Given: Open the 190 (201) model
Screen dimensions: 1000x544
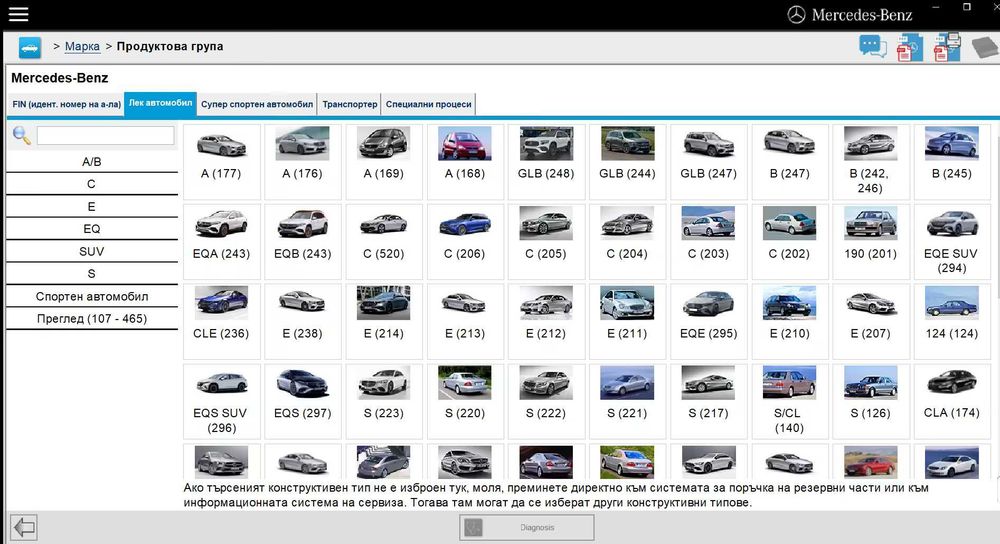Looking at the screenshot, I should coord(871,242).
